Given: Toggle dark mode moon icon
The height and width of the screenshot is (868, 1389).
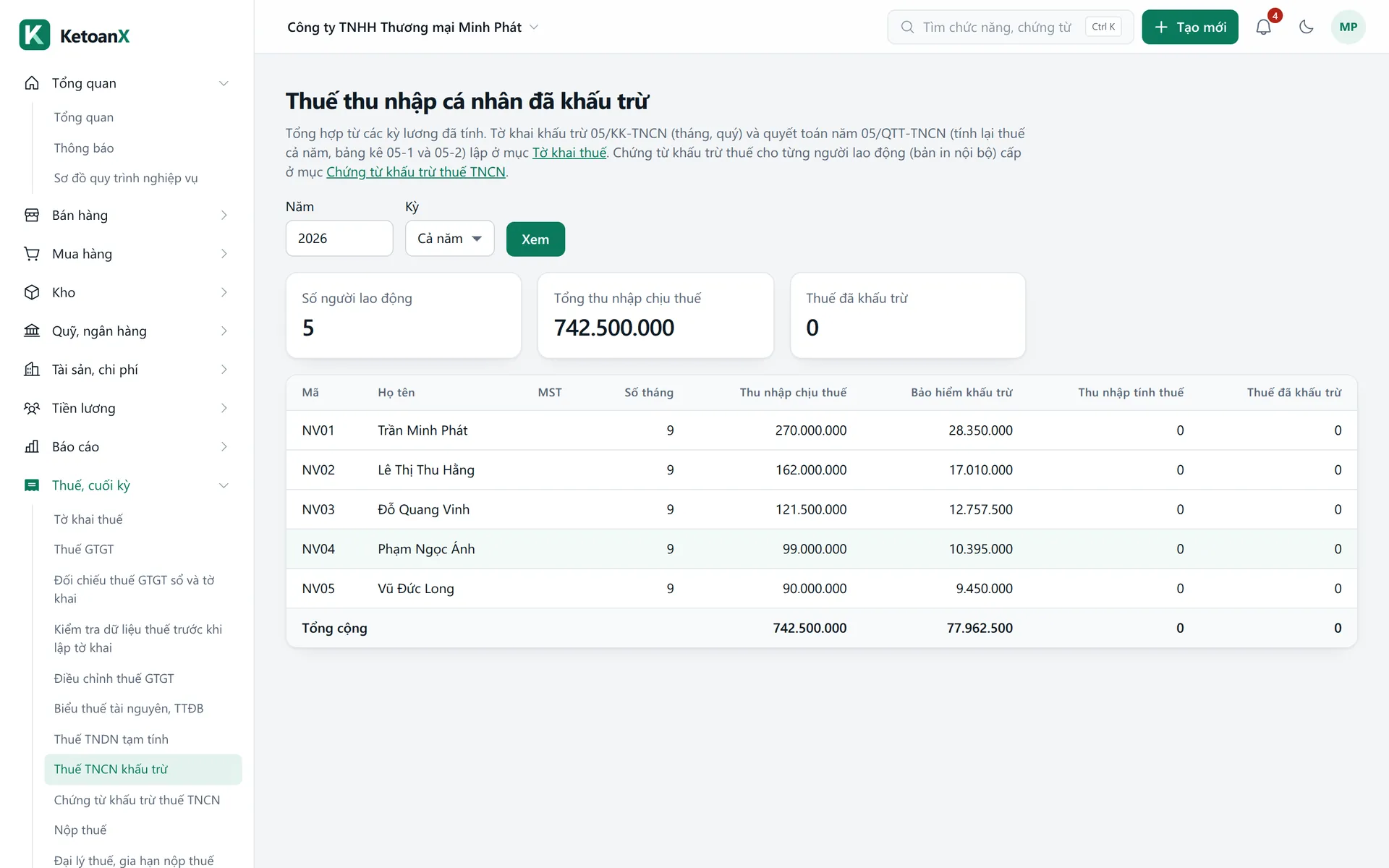Looking at the screenshot, I should pos(1306,27).
